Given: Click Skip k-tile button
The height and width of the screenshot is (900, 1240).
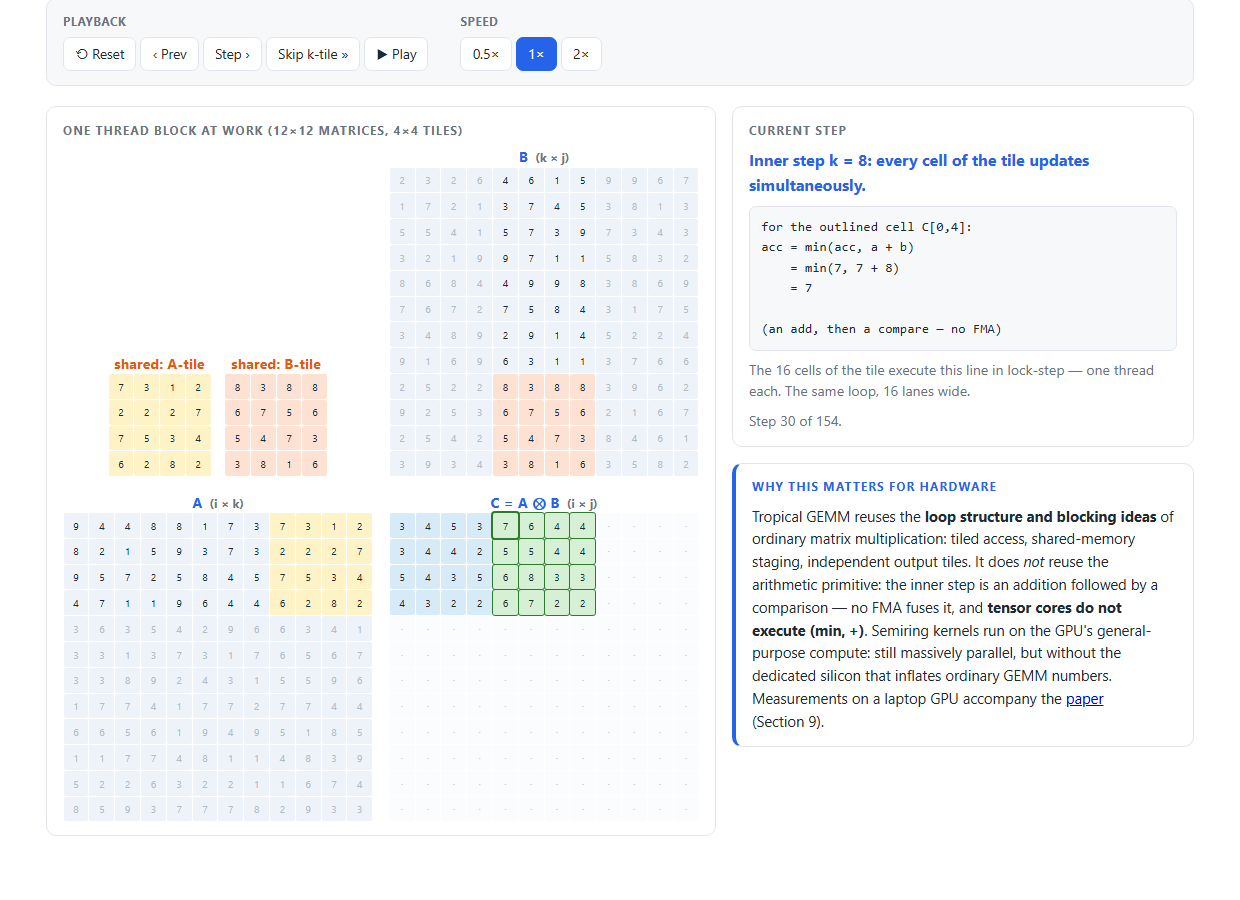Looking at the screenshot, I should coord(313,54).
